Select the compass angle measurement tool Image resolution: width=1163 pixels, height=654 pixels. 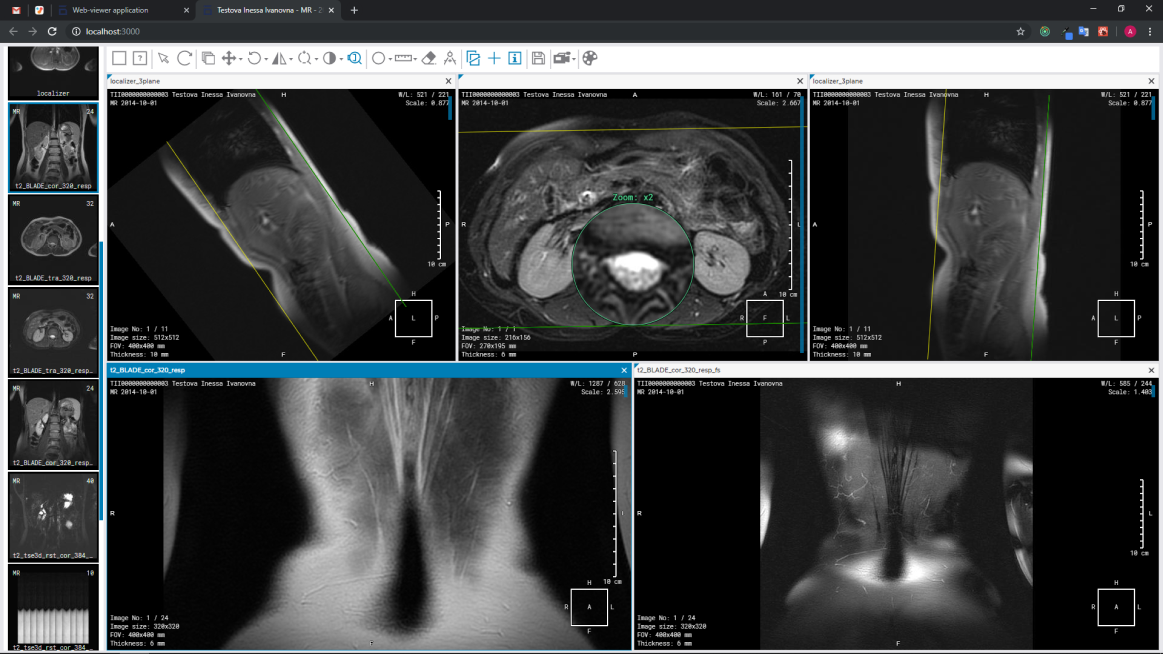click(x=450, y=58)
